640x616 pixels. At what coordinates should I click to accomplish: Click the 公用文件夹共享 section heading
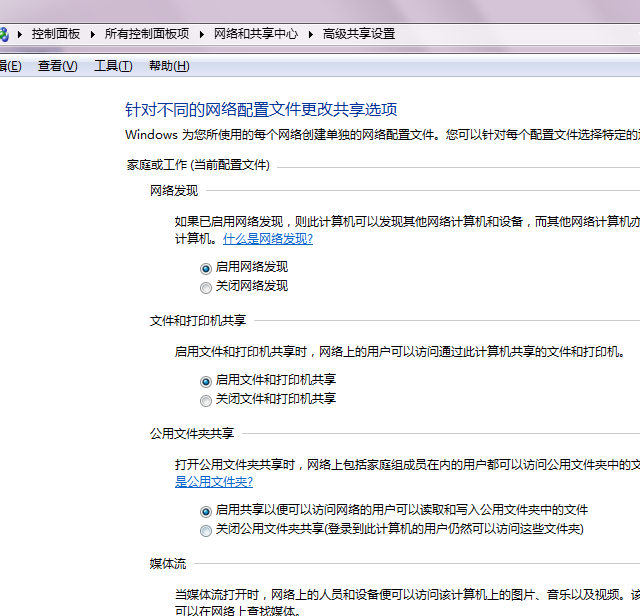pos(192,434)
